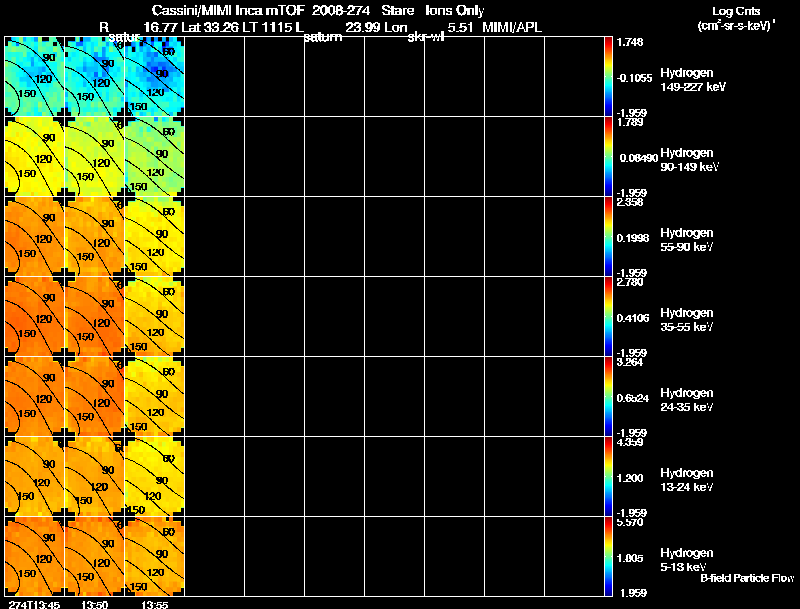The image size is (800, 609).
Task: Click the MIMI/APL text in header
Action: tap(512, 28)
